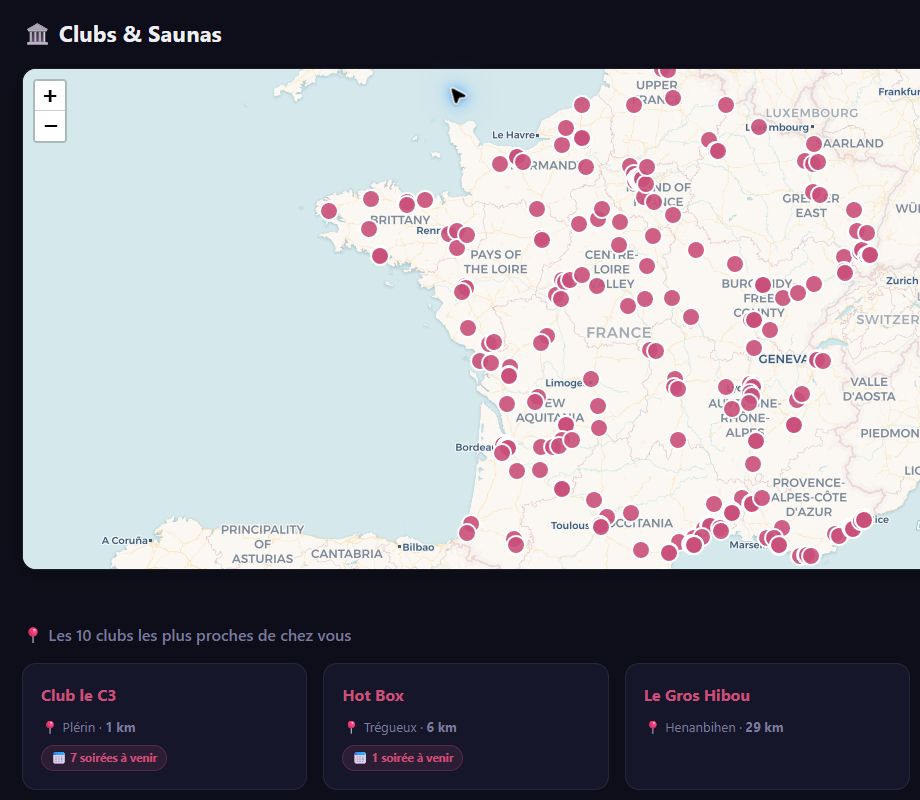Open the Club le C3 card title
Image resolution: width=920 pixels, height=800 pixels.
[79, 696]
